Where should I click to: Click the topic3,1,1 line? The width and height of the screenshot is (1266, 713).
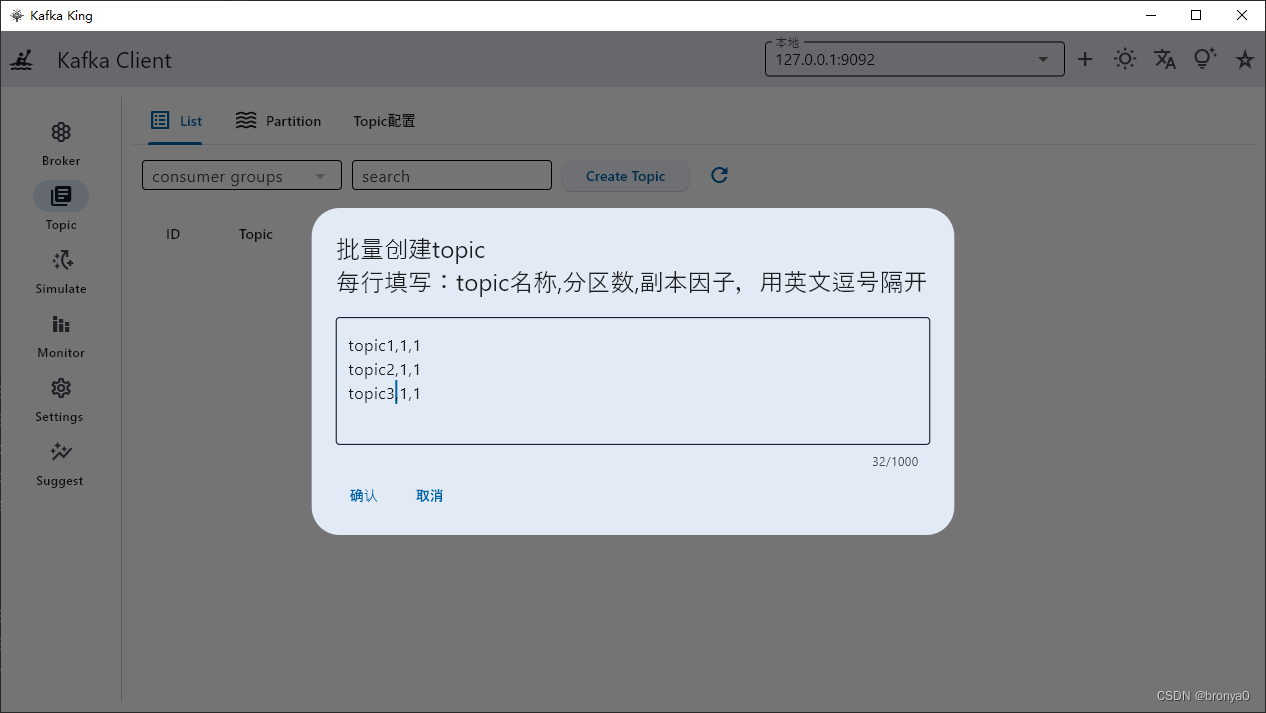tap(385, 394)
